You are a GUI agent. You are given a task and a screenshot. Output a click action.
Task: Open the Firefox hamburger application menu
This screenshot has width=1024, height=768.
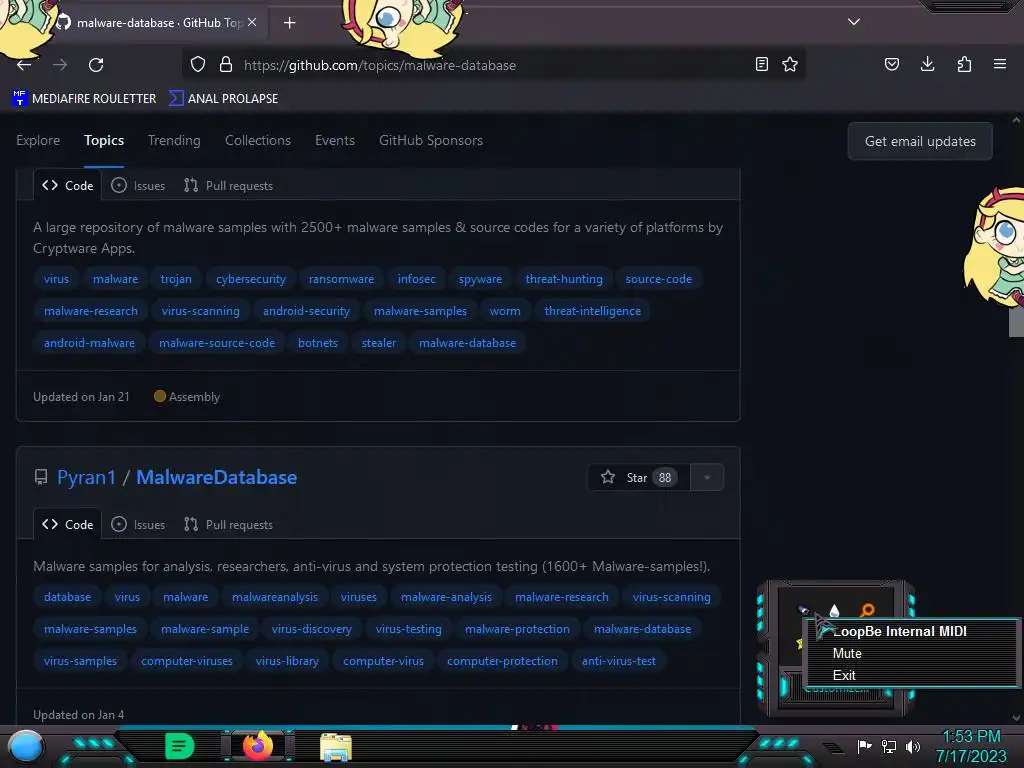click(x=1000, y=64)
